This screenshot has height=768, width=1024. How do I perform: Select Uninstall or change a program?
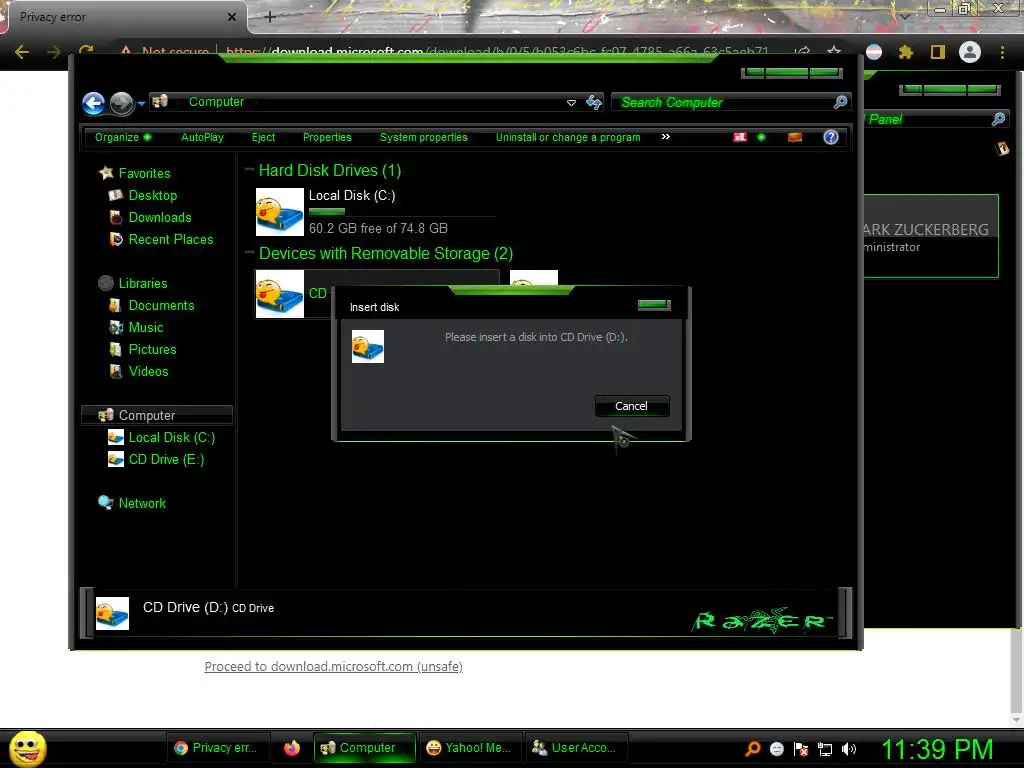[x=568, y=137]
